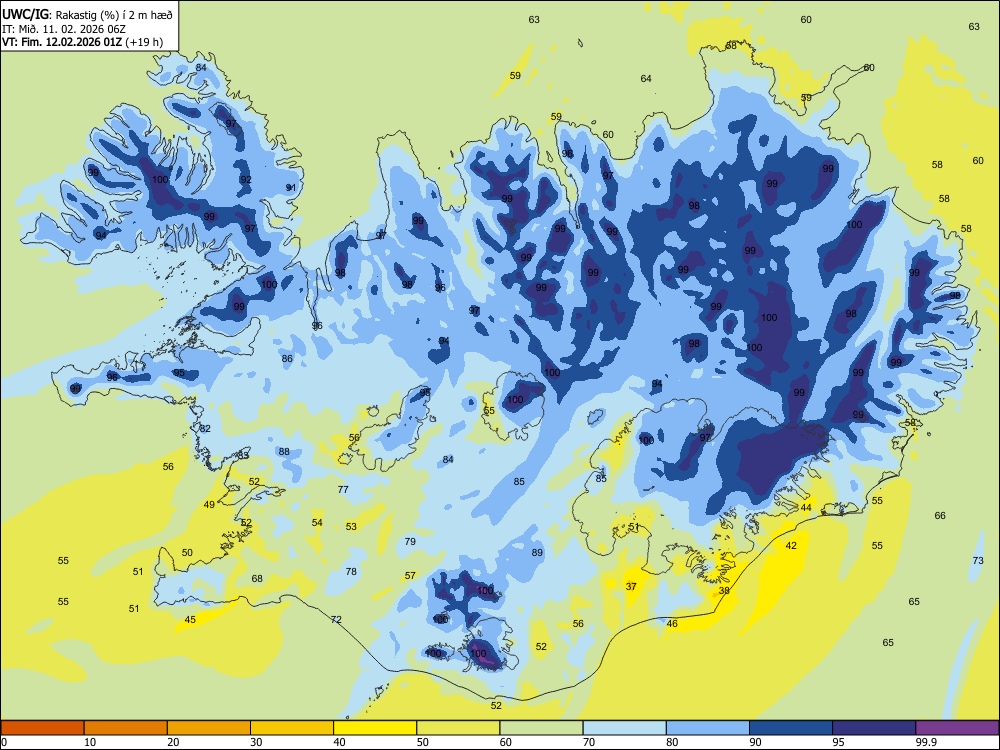Screen dimensions: 1000x750
Task: Click the 60–70 light green legend swatch
Action: point(541,728)
